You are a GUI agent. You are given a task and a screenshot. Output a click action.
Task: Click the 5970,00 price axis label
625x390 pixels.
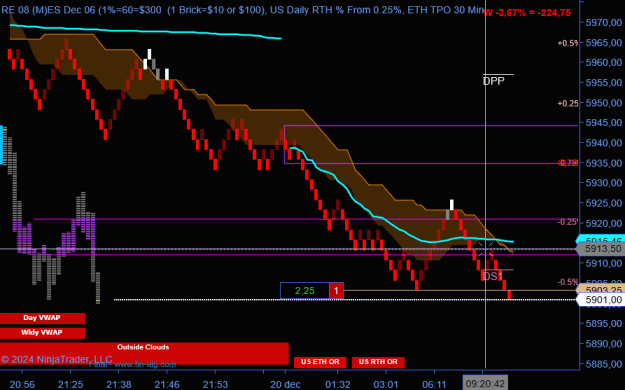point(604,23)
